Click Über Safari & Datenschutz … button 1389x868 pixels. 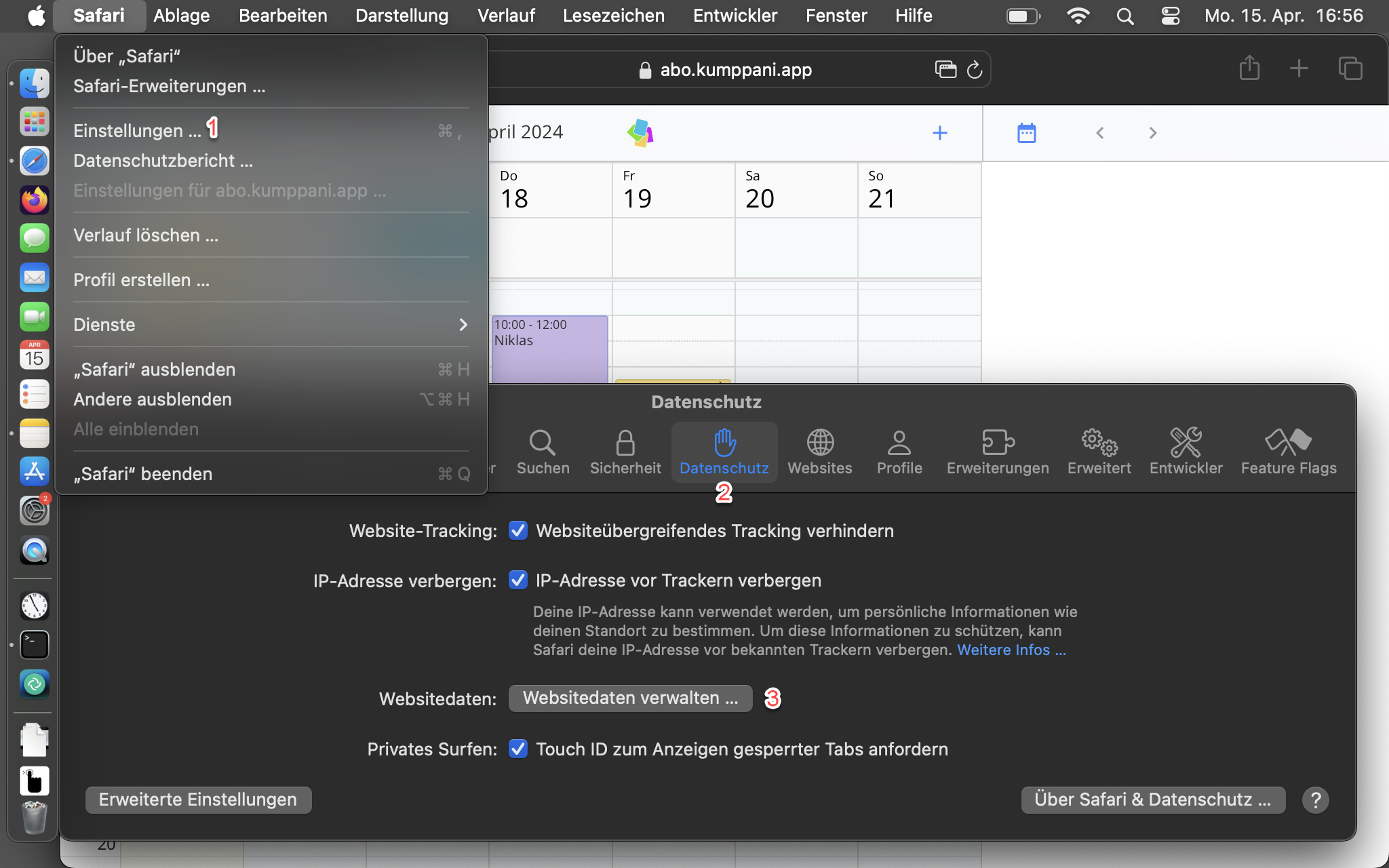[x=1153, y=800]
